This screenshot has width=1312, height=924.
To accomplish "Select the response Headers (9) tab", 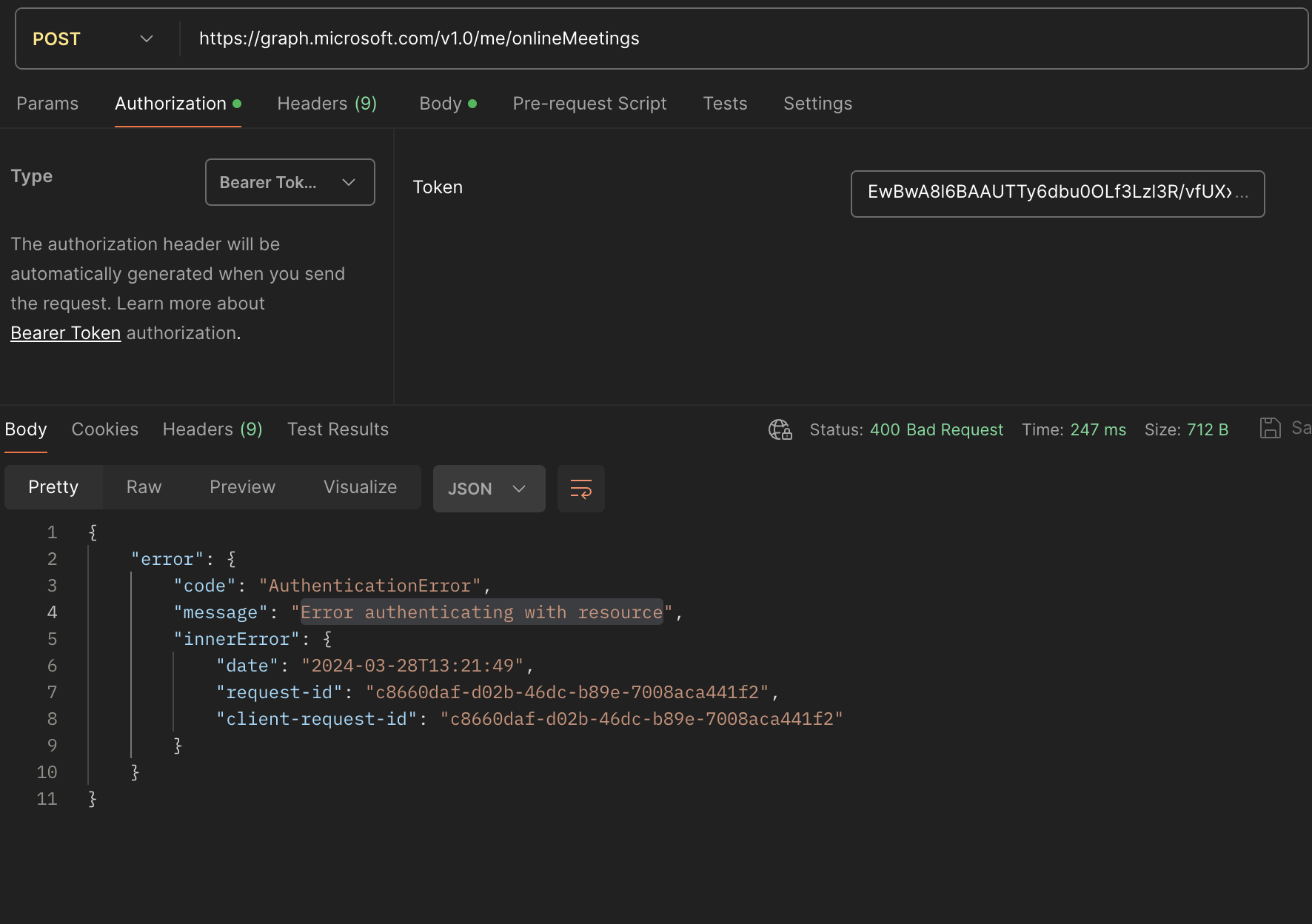I will point(212,429).
